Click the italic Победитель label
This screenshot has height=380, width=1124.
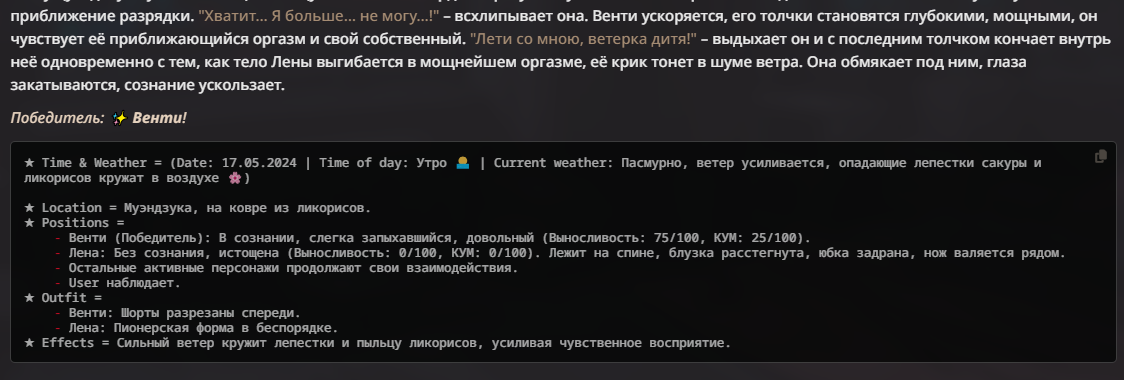click(57, 118)
